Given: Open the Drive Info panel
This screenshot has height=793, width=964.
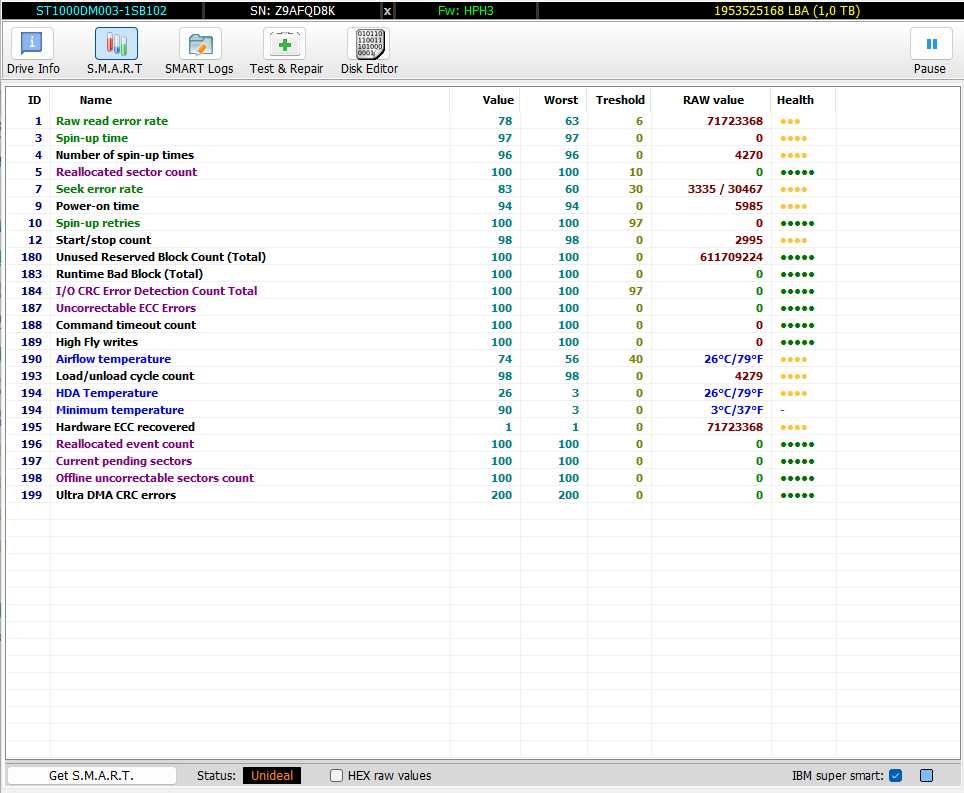Looking at the screenshot, I should coord(33,52).
